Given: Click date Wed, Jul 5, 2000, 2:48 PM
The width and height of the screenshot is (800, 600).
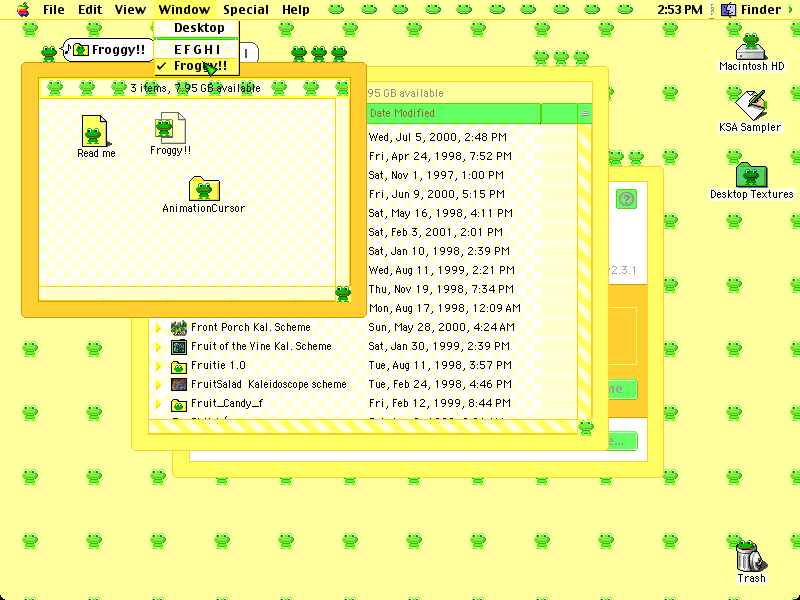Looking at the screenshot, I should click(x=437, y=137).
